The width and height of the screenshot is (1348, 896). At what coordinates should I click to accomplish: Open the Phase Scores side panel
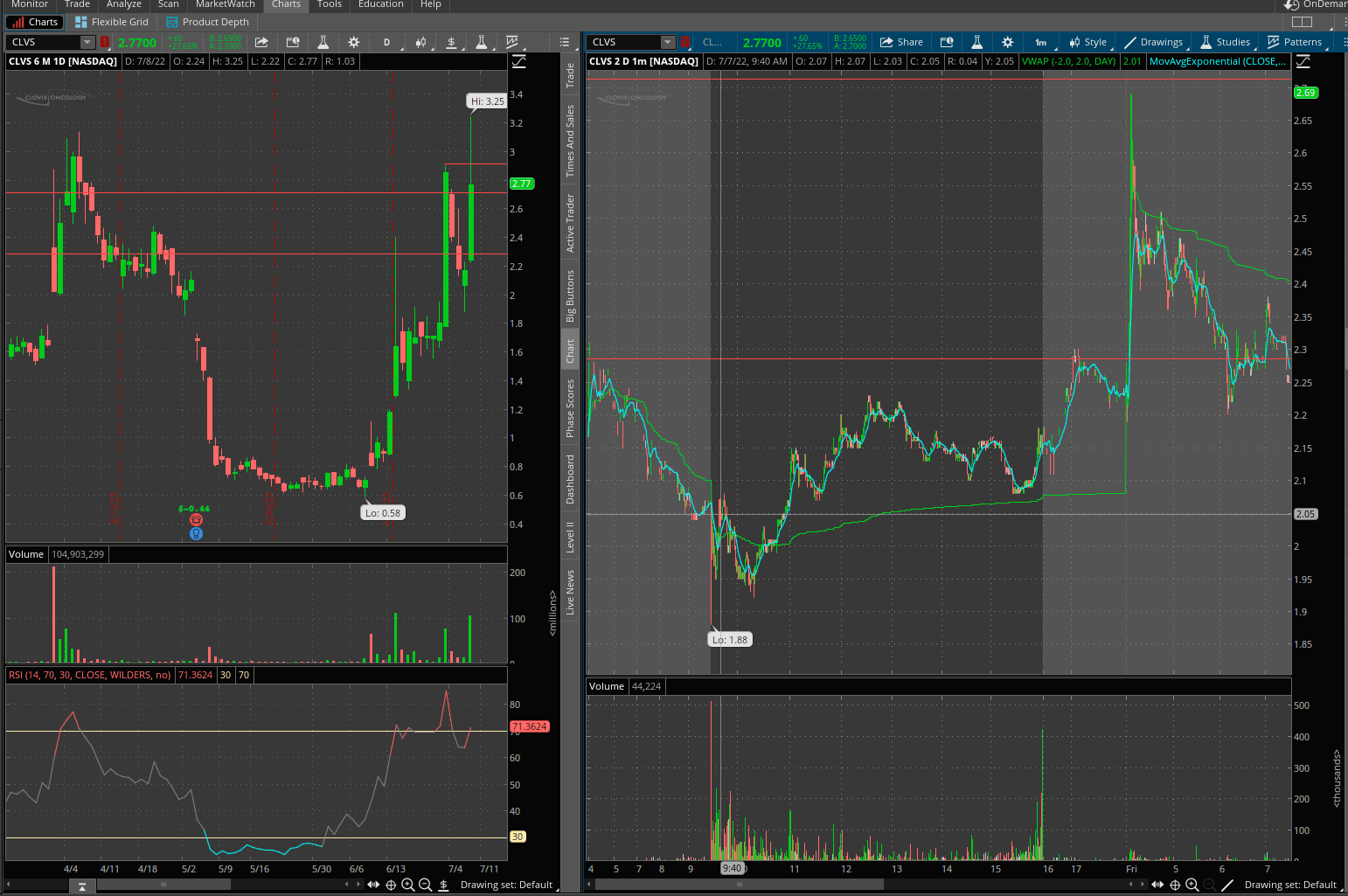pyautogui.click(x=570, y=408)
